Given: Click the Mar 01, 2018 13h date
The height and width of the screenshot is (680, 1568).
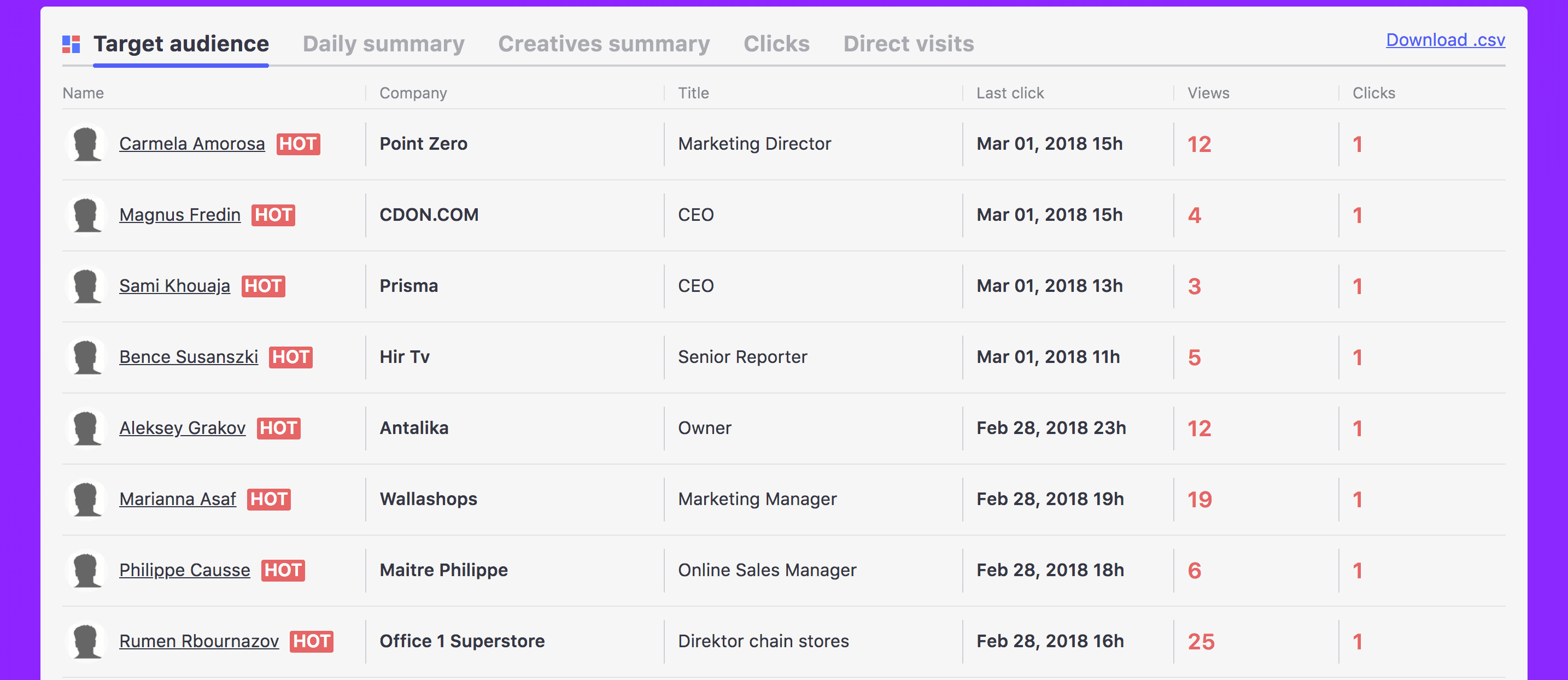Looking at the screenshot, I should coord(1049,286).
